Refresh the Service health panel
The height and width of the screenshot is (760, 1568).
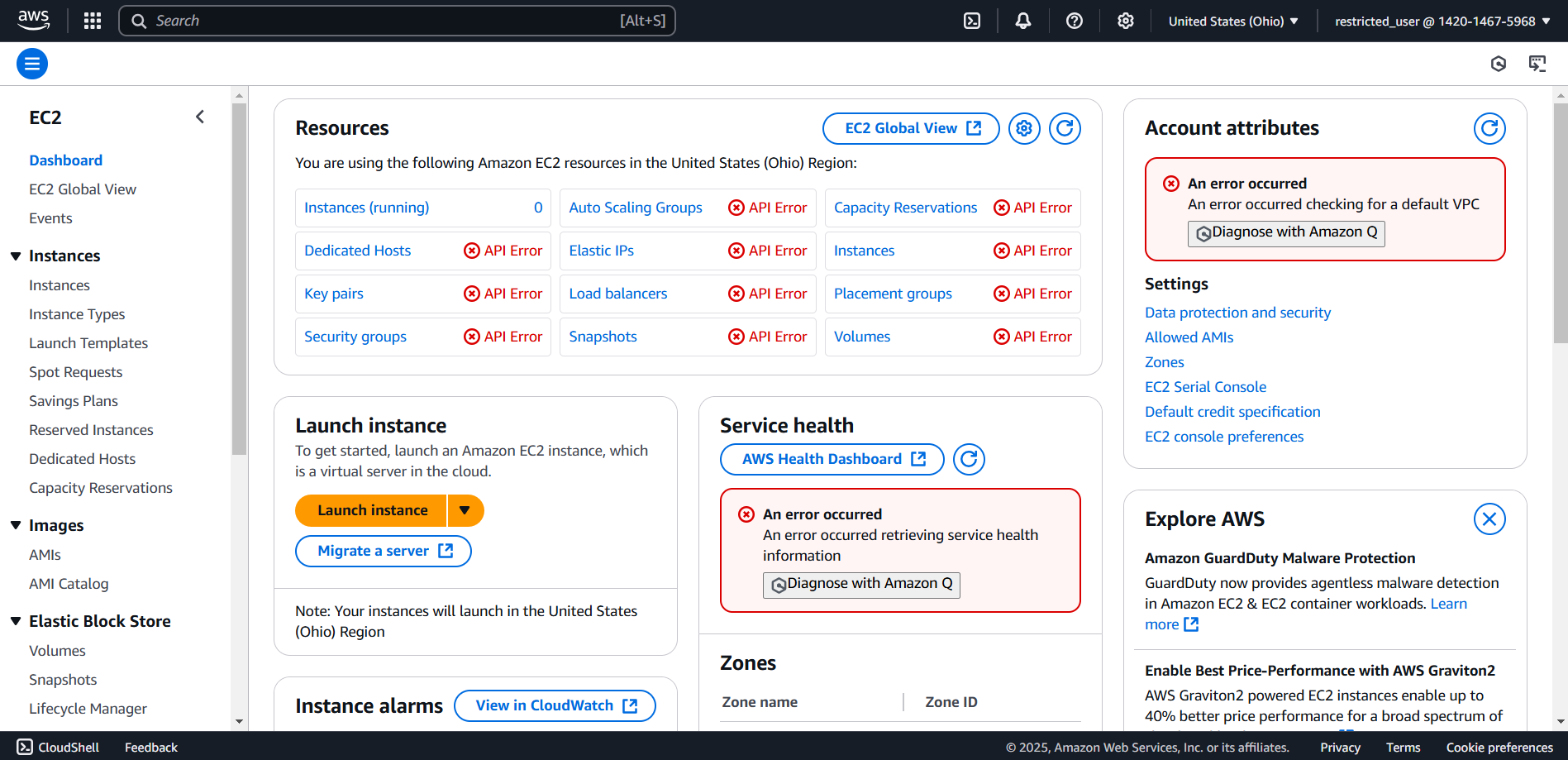pos(969,459)
